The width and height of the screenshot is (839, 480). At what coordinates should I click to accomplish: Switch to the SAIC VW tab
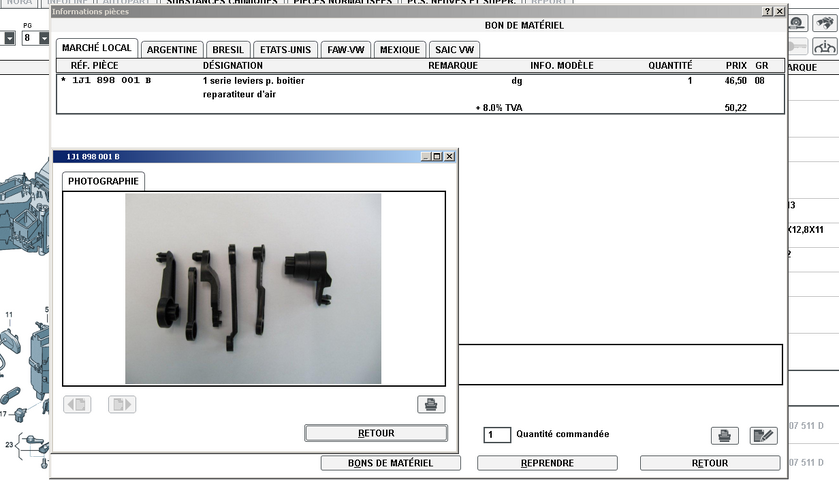click(455, 49)
